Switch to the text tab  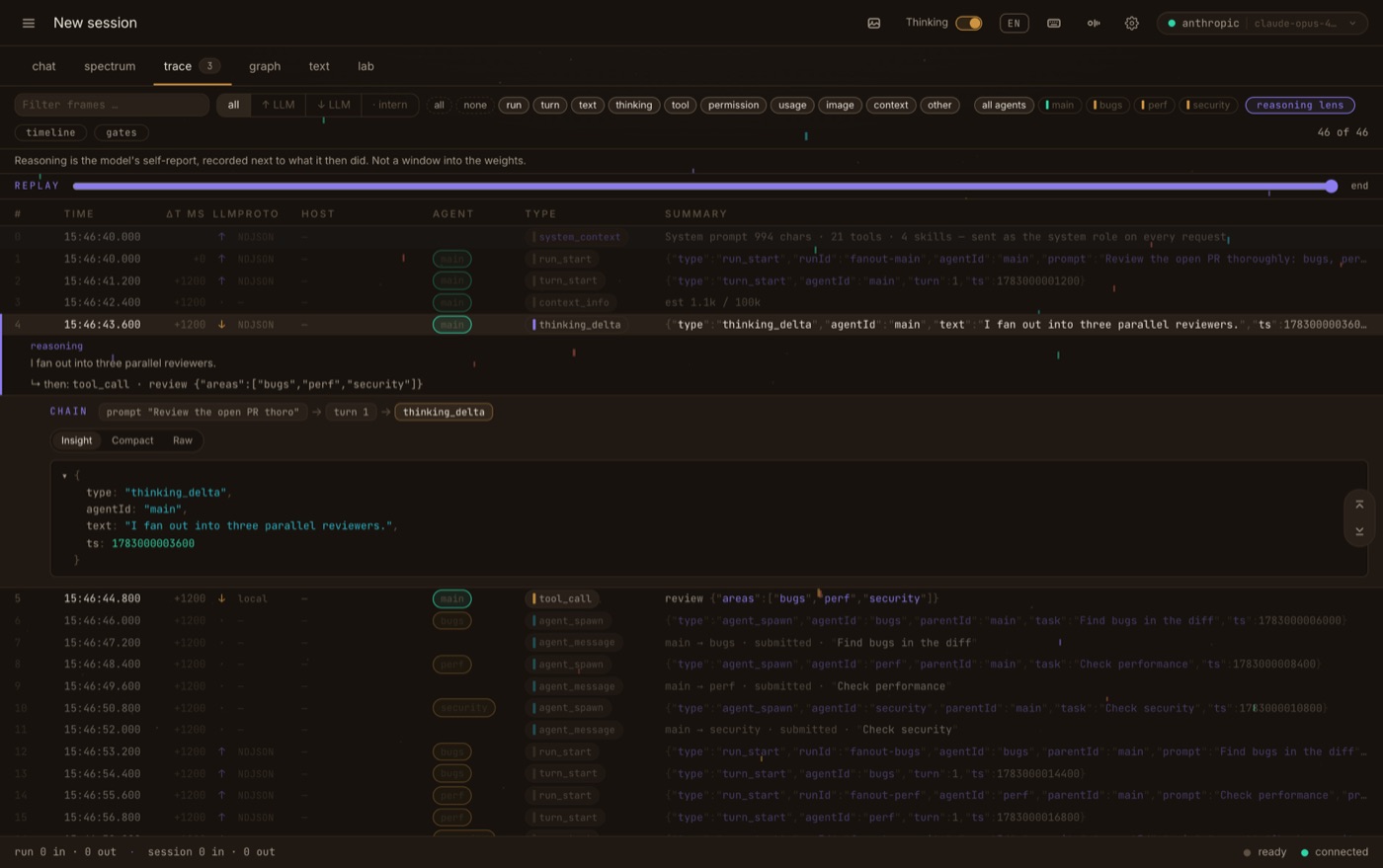319,66
